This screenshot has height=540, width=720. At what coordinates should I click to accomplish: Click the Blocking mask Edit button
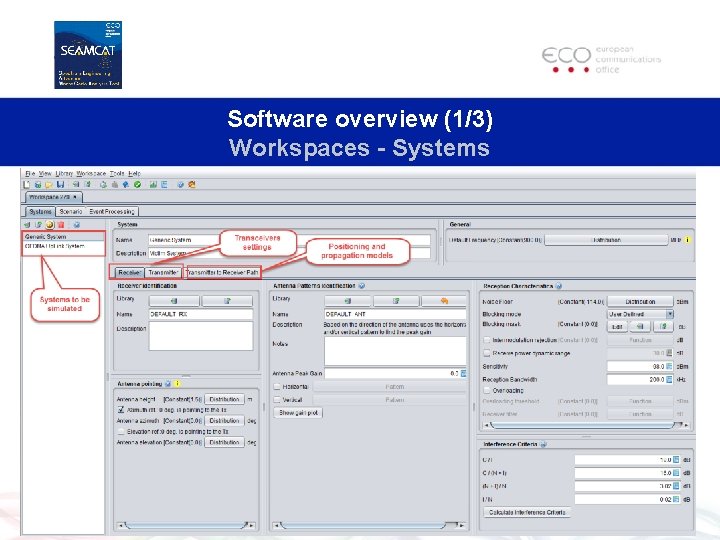coord(617,326)
